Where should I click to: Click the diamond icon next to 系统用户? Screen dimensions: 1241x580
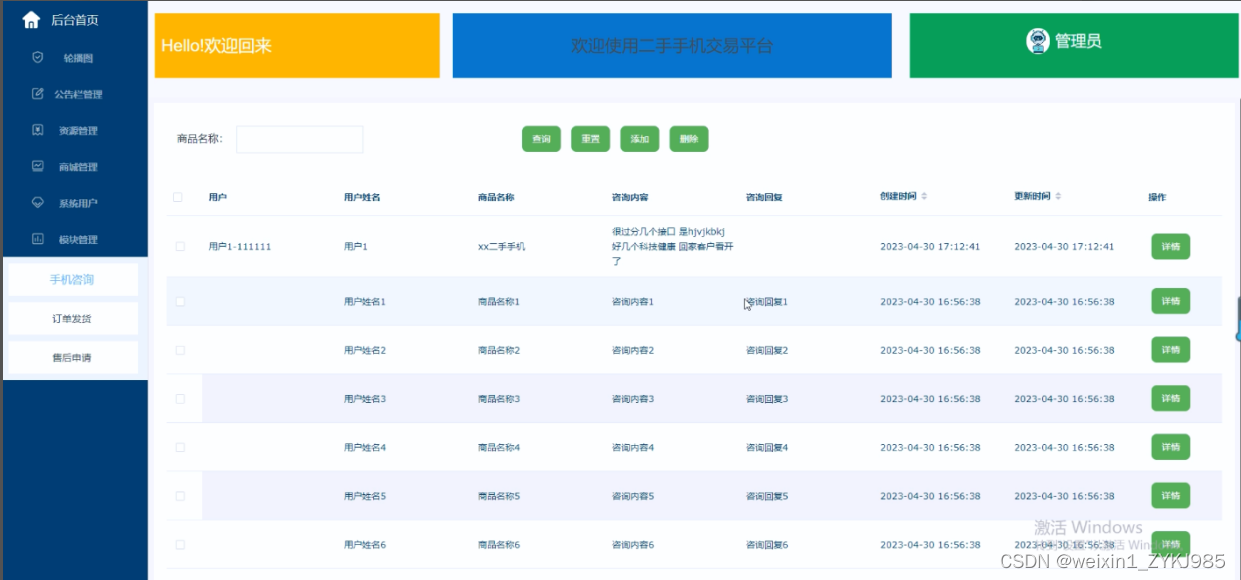38,202
